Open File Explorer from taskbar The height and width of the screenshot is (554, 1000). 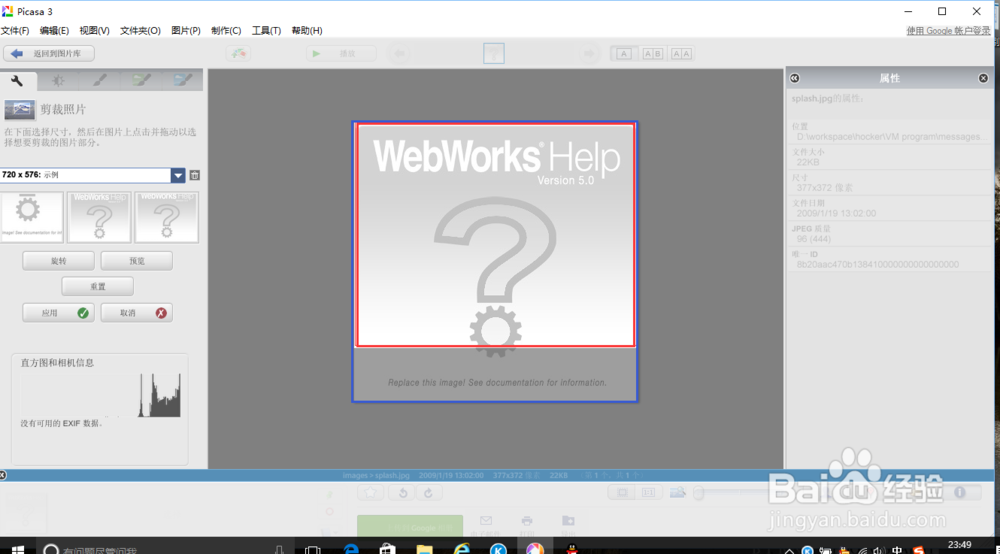(424, 550)
